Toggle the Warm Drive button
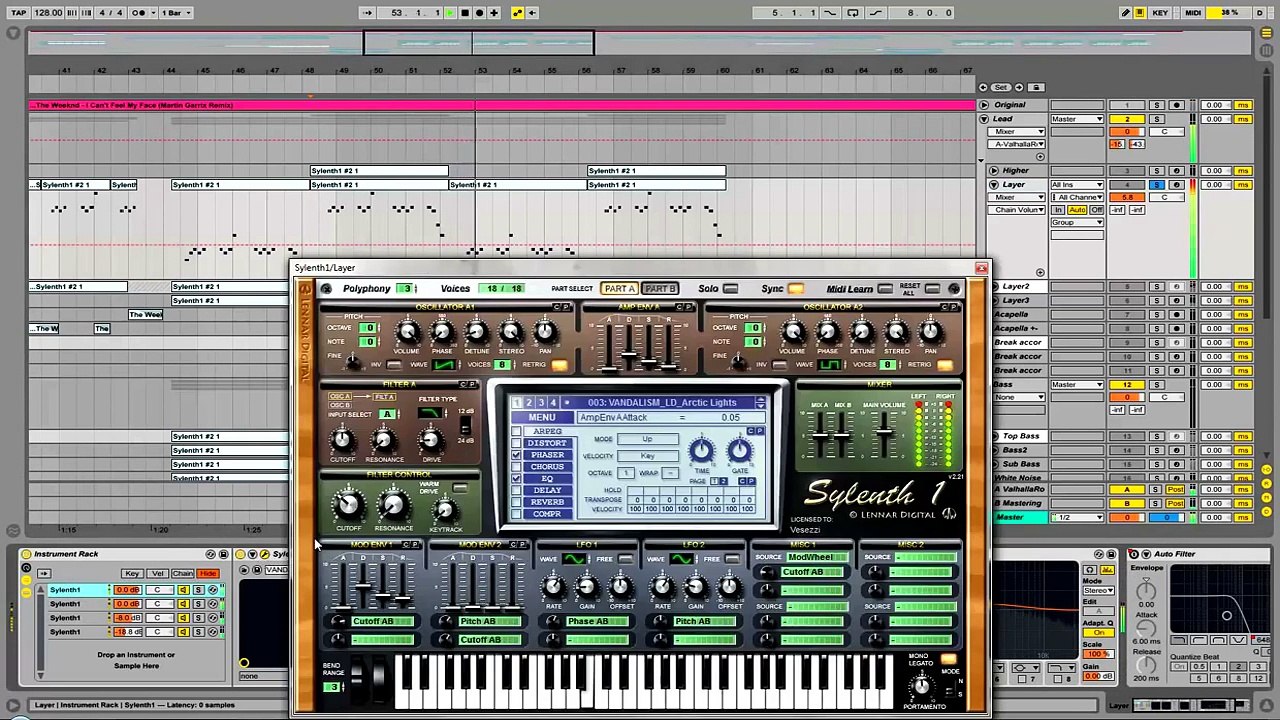 pos(459,489)
